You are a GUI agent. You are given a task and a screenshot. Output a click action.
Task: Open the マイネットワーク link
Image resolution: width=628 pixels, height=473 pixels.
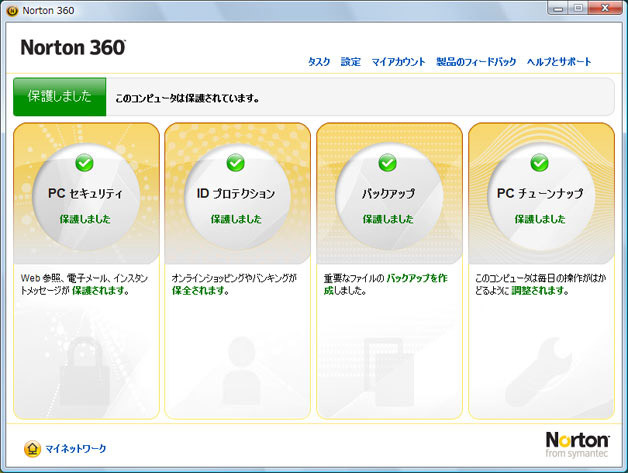point(76,449)
